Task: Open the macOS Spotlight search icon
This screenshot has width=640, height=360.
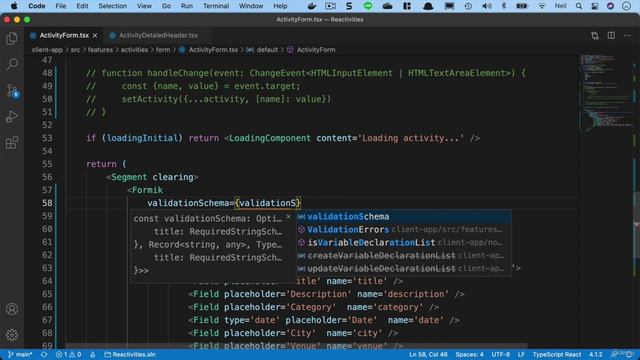Action: point(579,6)
